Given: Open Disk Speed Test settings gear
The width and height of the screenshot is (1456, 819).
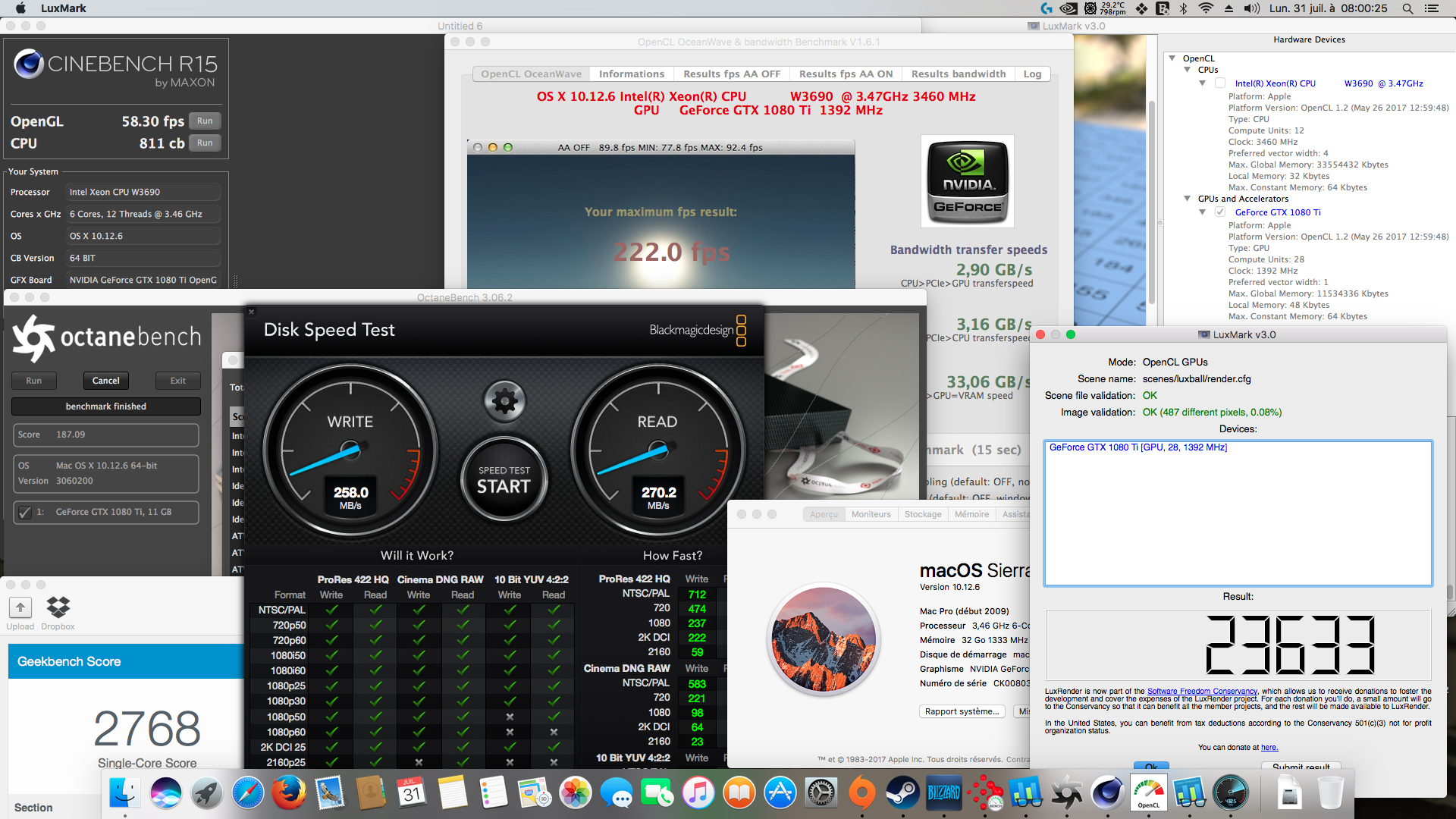Looking at the screenshot, I should [504, 400].
